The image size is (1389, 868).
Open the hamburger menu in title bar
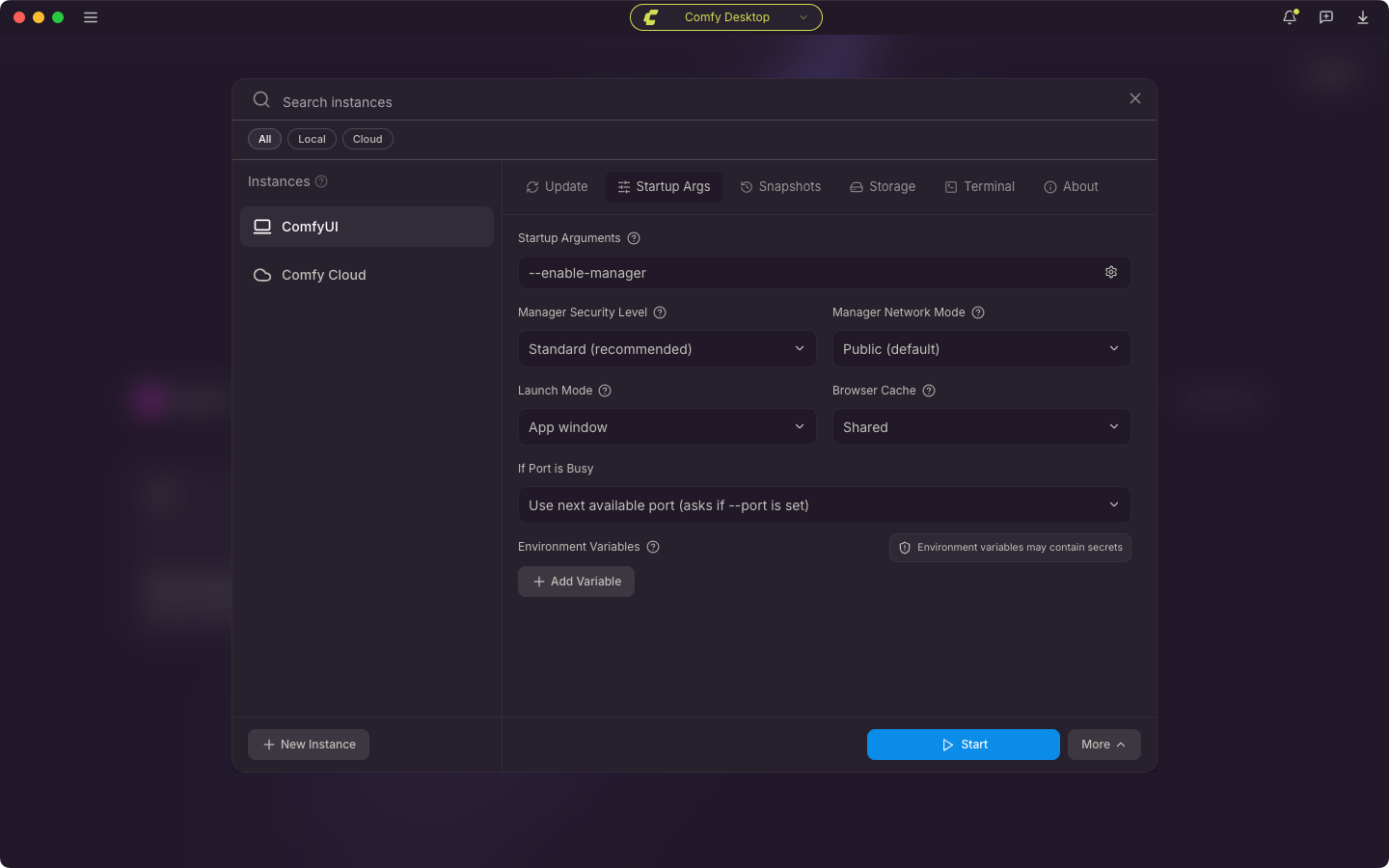[x=91, y=17]
